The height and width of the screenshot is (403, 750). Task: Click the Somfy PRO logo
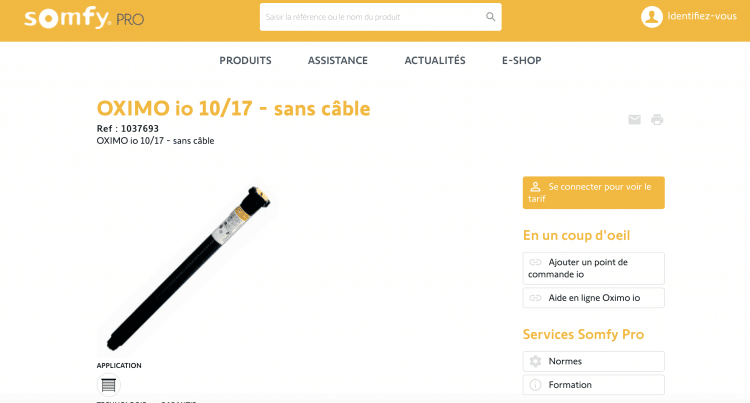pyautogui.click(x=84, y=18)
